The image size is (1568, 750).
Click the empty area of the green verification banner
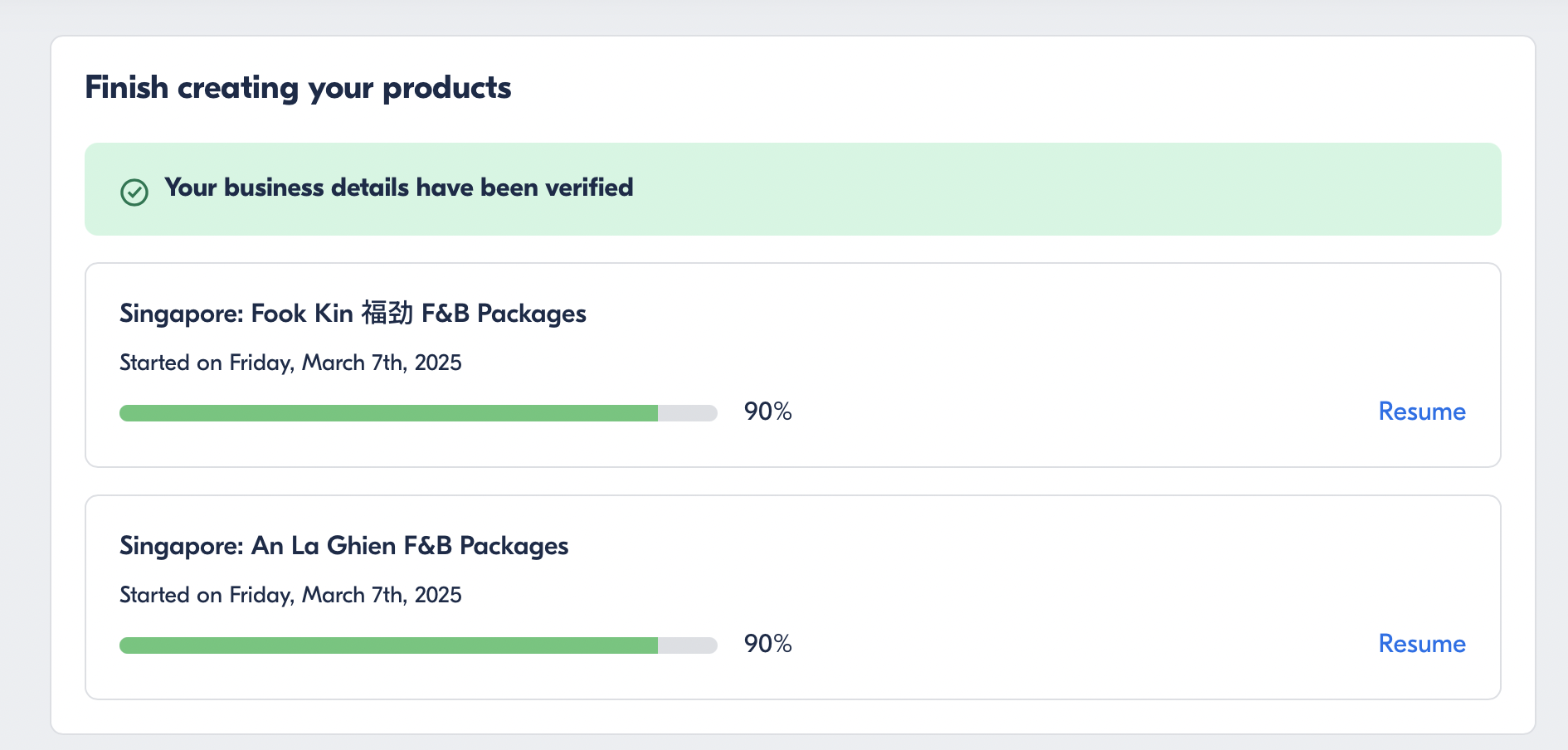tap(1079, 189)
